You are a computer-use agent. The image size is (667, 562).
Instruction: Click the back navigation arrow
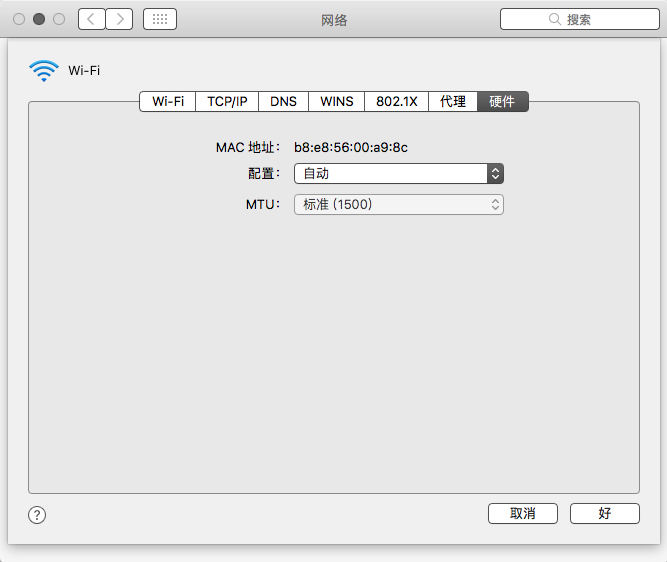pos(91,19)
